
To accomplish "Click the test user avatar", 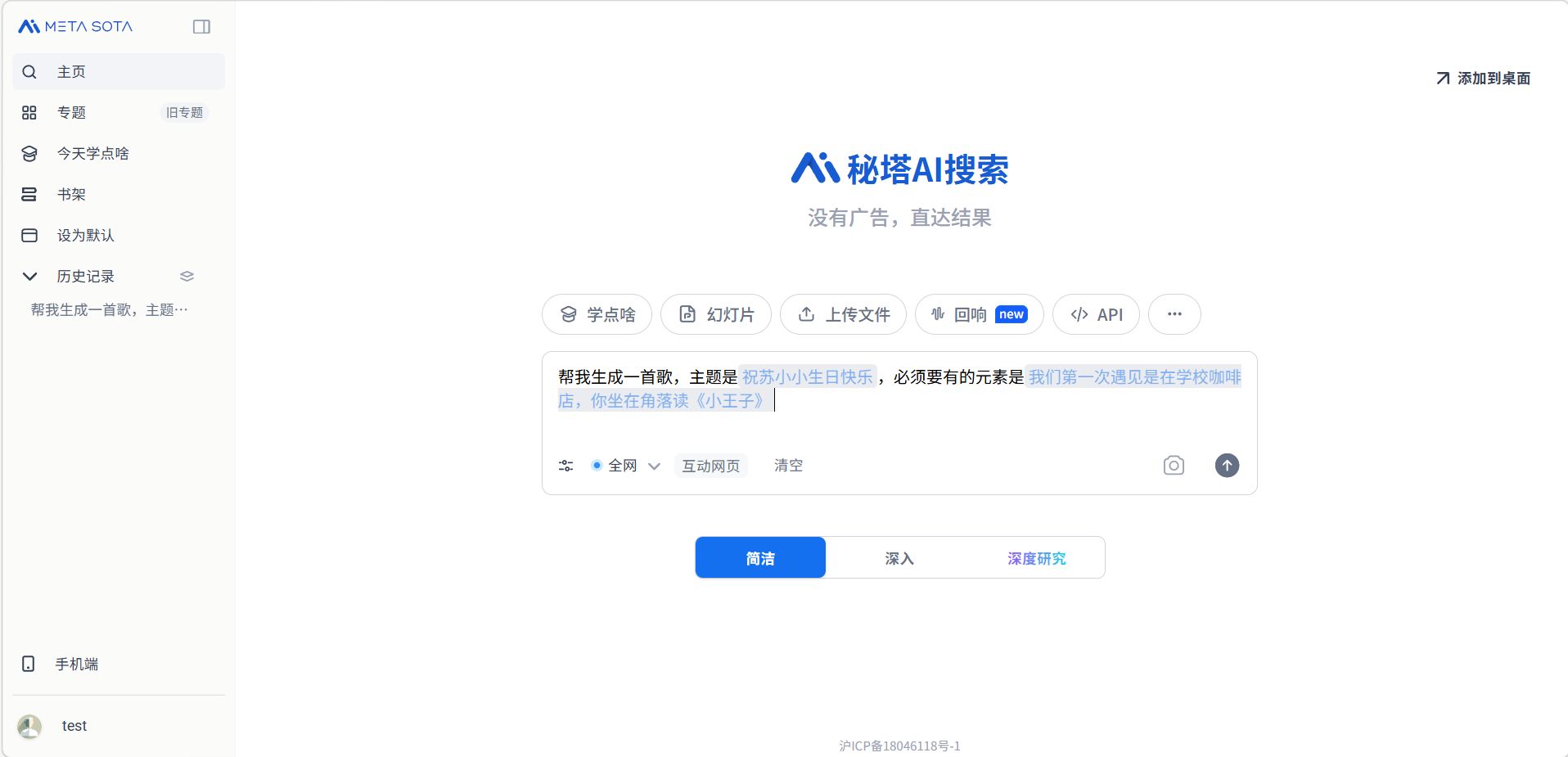I will coord(29,726).
